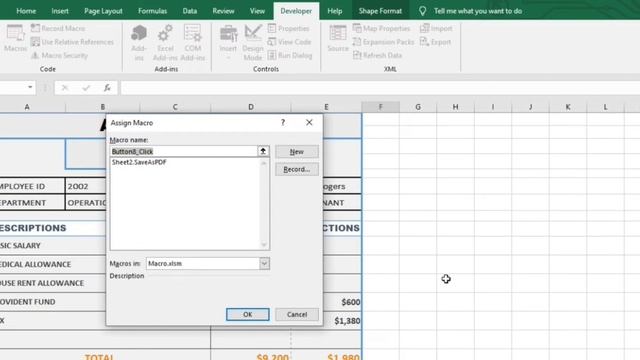Switch to the View tab
The width and height of the screenshot is (640, 360).
click(257, 11)
